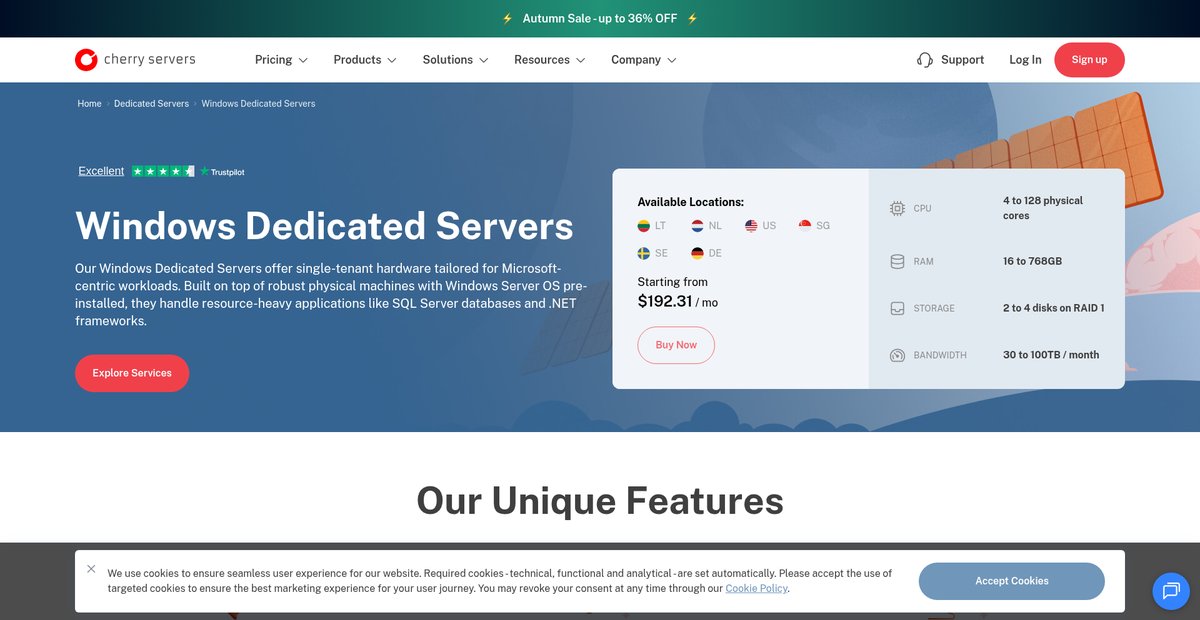
Task: Accept cookies with the Accept Cookies button
Action: coord(1012,581)
